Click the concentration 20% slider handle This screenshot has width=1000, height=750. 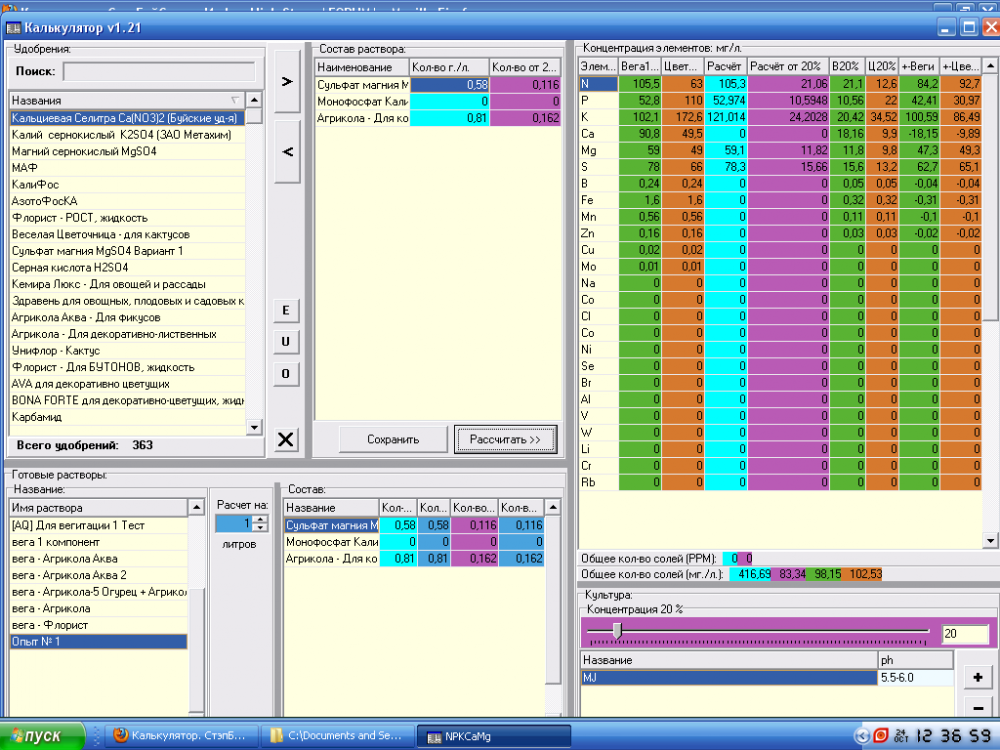pos(617,630)
